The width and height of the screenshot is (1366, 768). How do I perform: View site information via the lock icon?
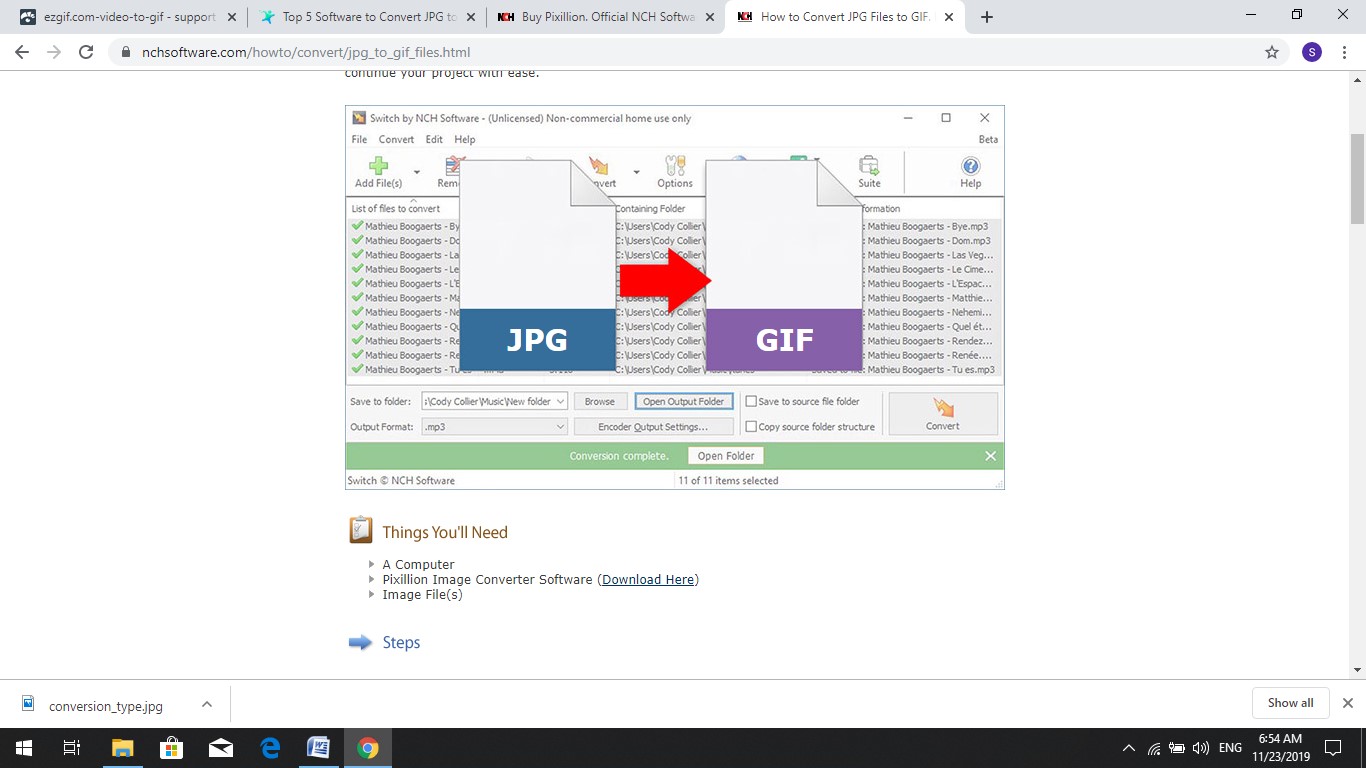[126, 52]
